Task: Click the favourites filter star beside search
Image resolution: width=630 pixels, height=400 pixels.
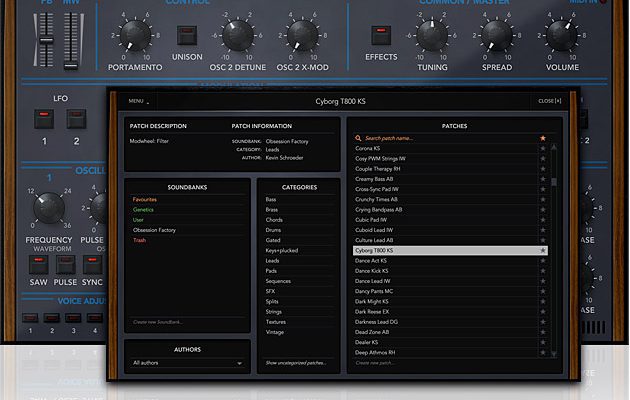Action: point(543,137)
